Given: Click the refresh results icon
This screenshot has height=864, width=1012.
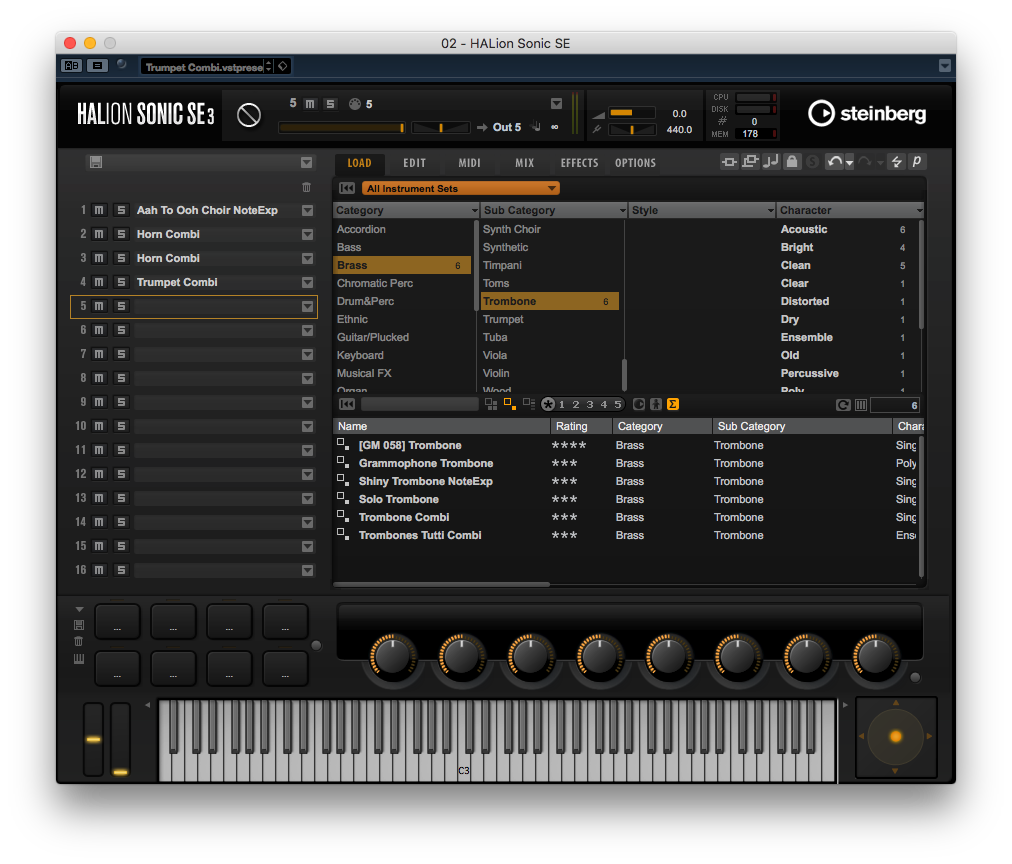Looking at the screenshot, I should (x=843, y=404).
